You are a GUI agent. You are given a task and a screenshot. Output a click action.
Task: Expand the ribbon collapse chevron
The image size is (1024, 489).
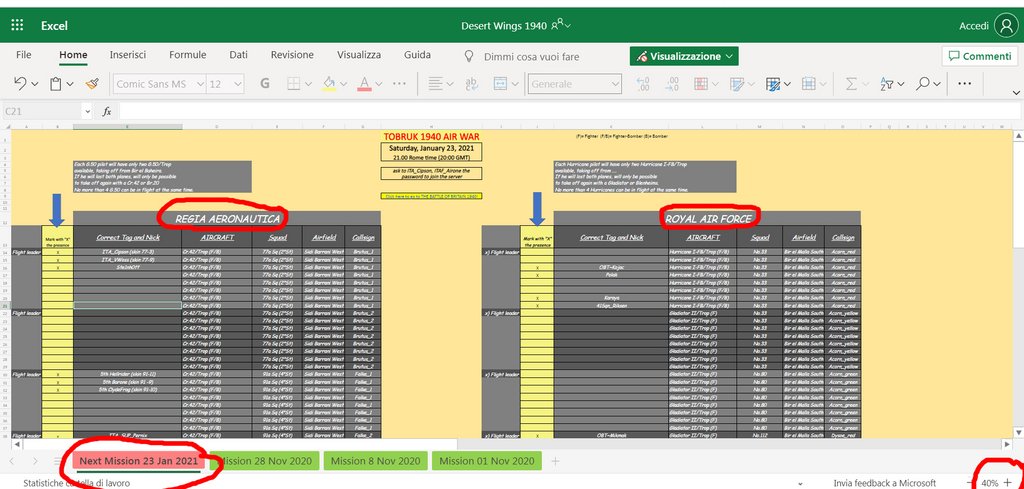pyautogui.click(x=1016, y=93)
